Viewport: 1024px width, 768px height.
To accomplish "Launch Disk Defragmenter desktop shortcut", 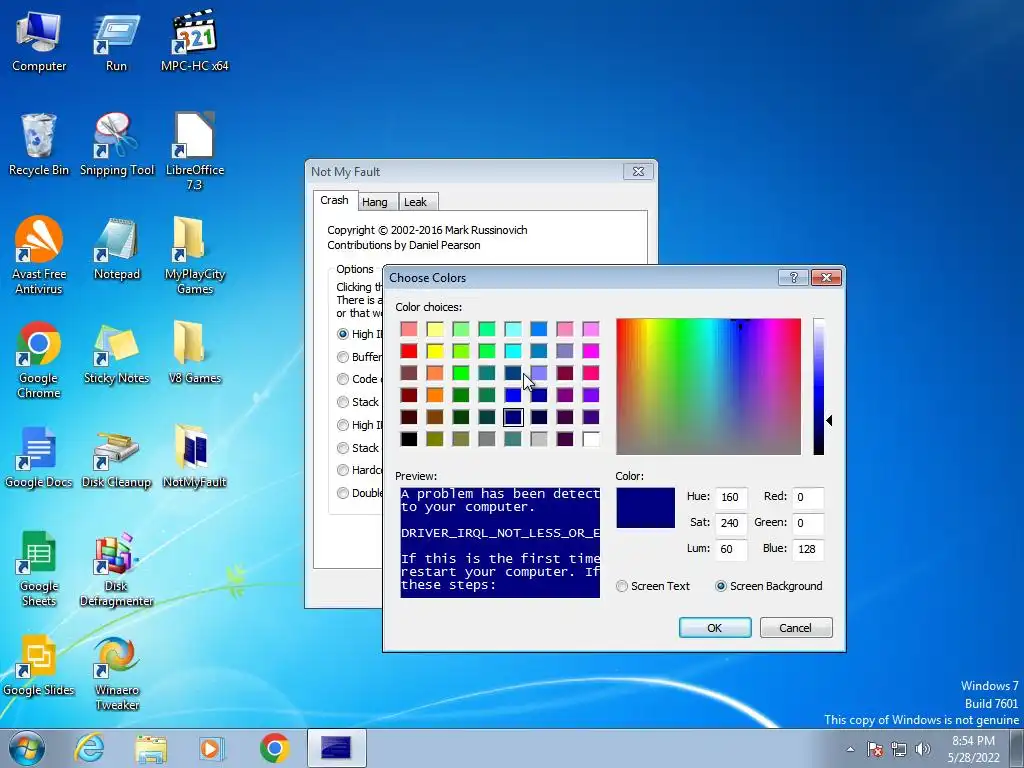I will [x=116, y=569].
